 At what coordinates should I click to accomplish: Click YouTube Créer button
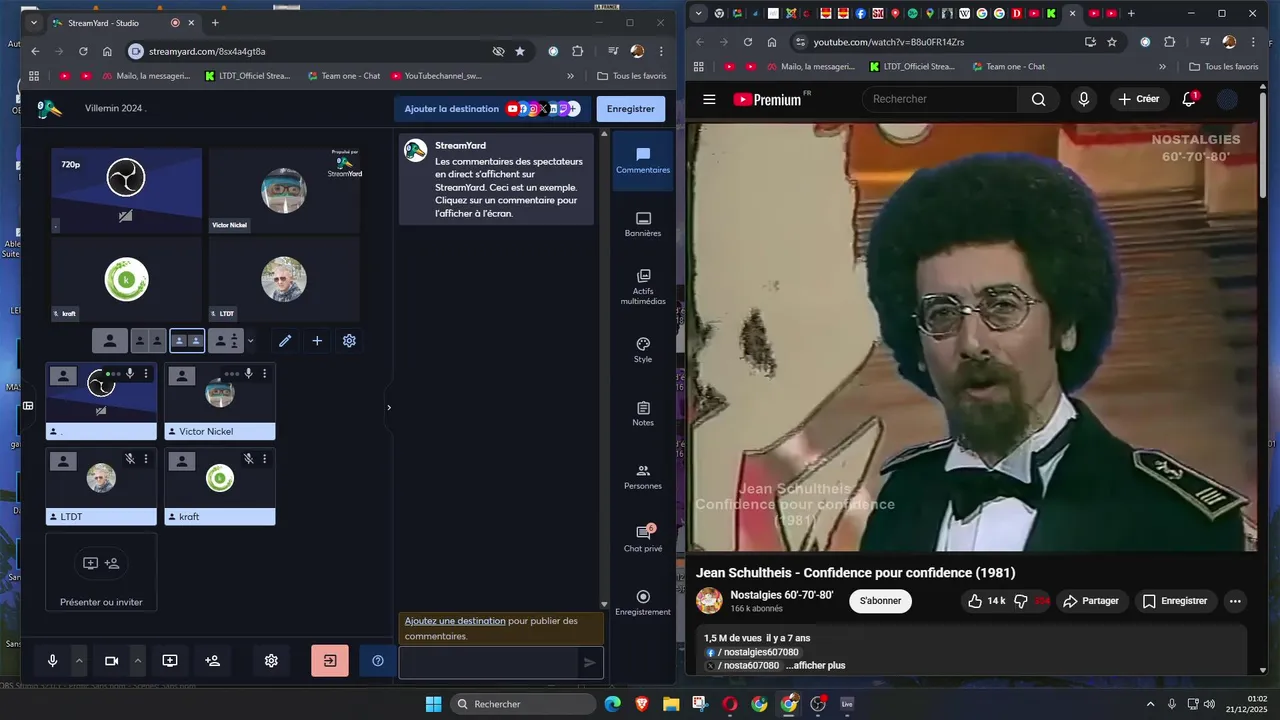[1138, 99]
